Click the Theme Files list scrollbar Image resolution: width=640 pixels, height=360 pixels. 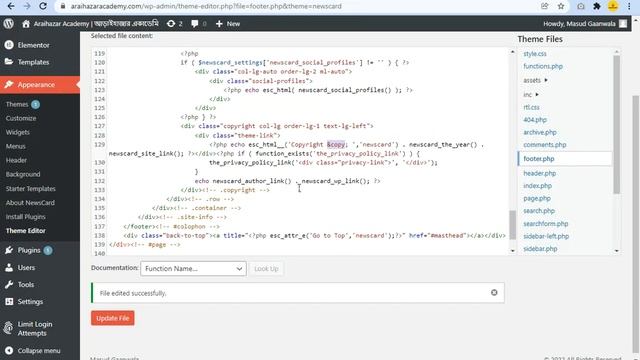click(616, 124)
